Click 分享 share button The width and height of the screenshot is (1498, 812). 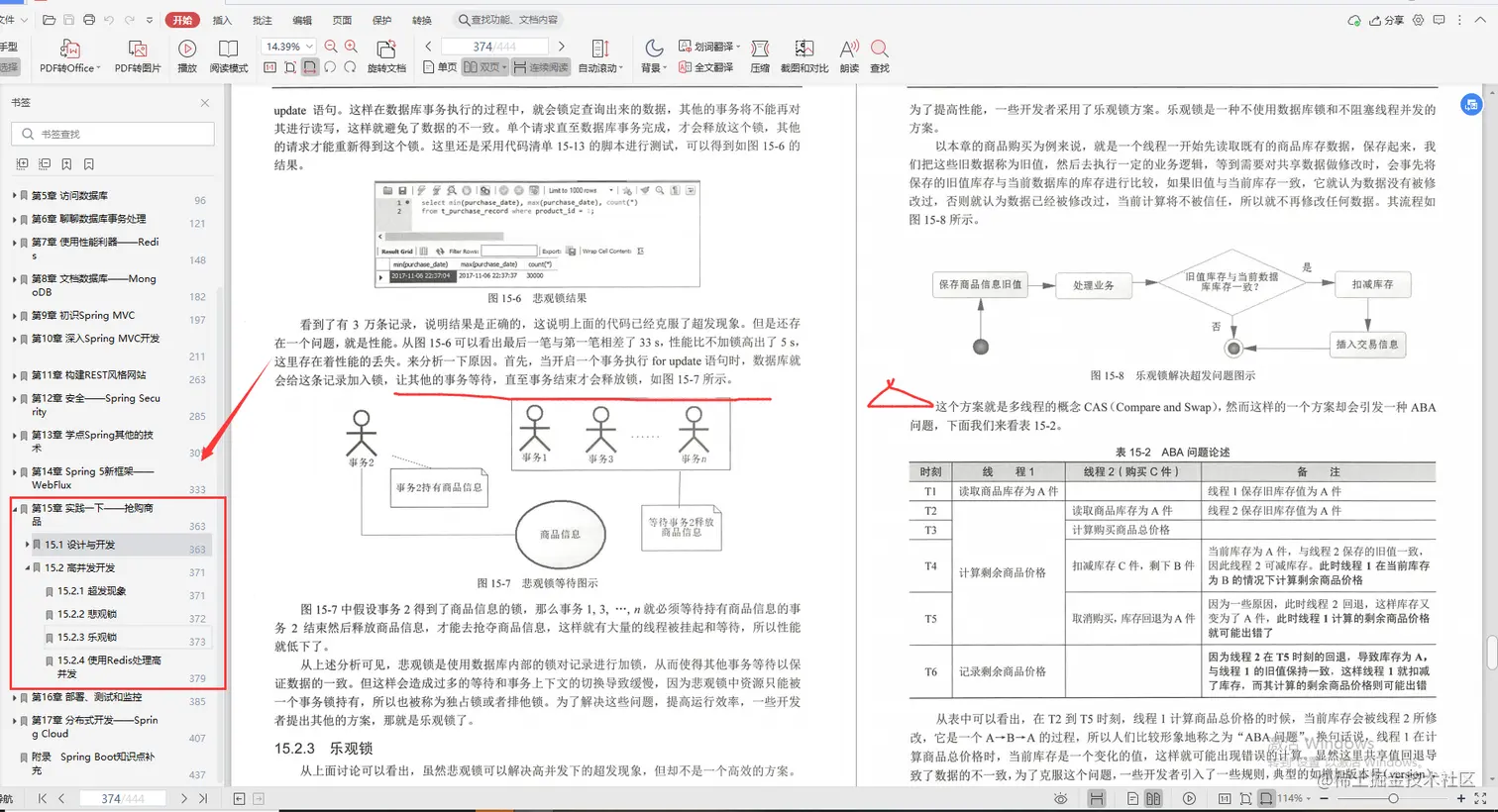(x=1386, y=20)
